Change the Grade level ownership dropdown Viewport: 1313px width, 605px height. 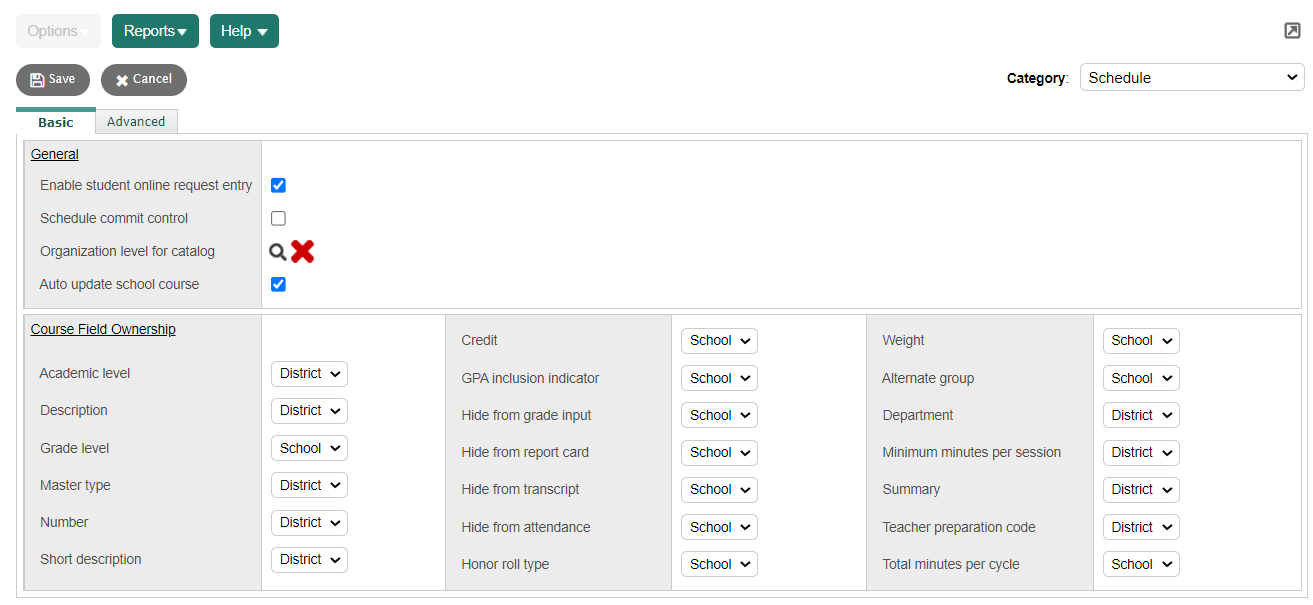coord(309,448)
